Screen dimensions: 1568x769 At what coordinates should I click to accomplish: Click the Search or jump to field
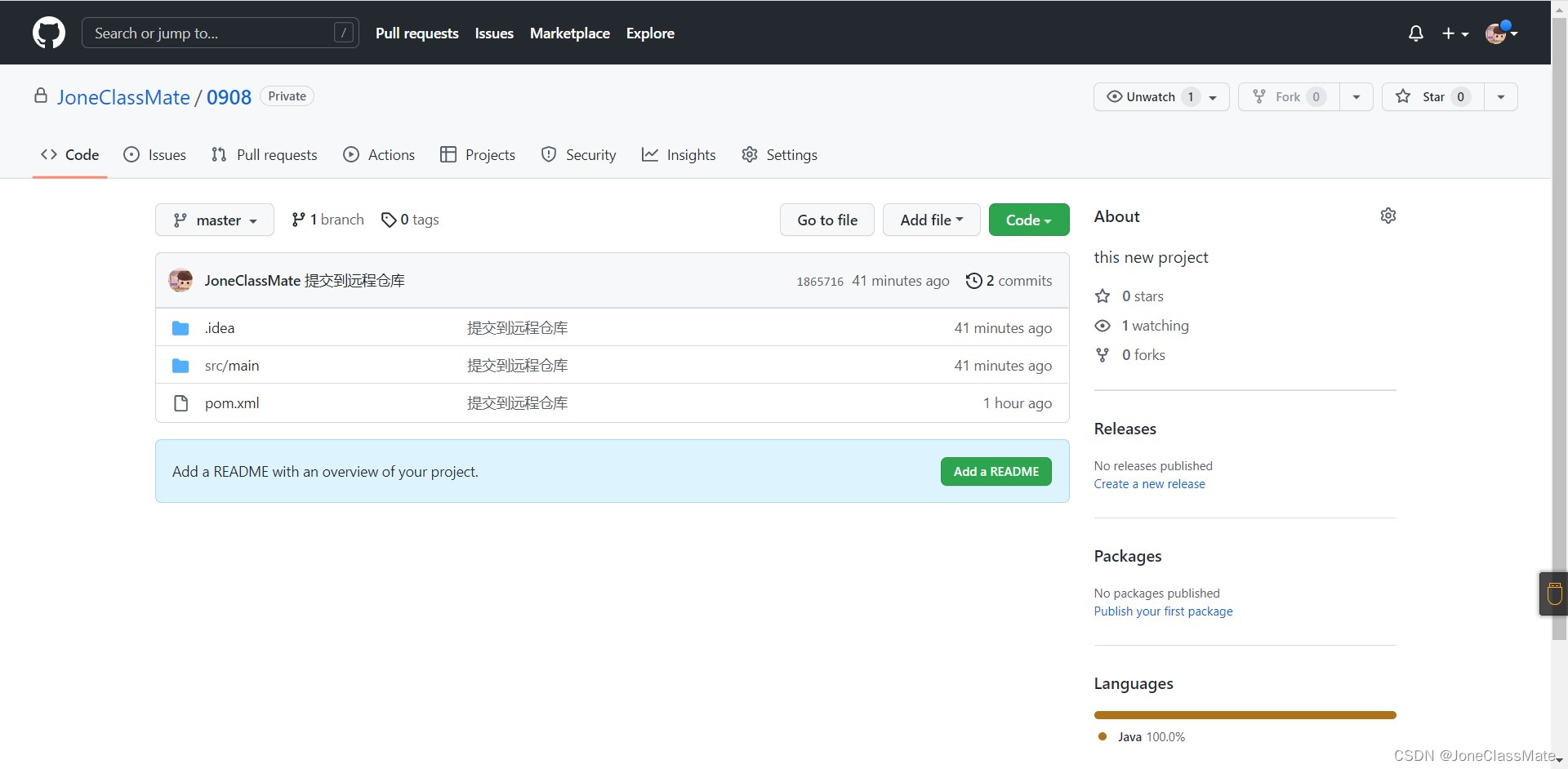(220, 33)
